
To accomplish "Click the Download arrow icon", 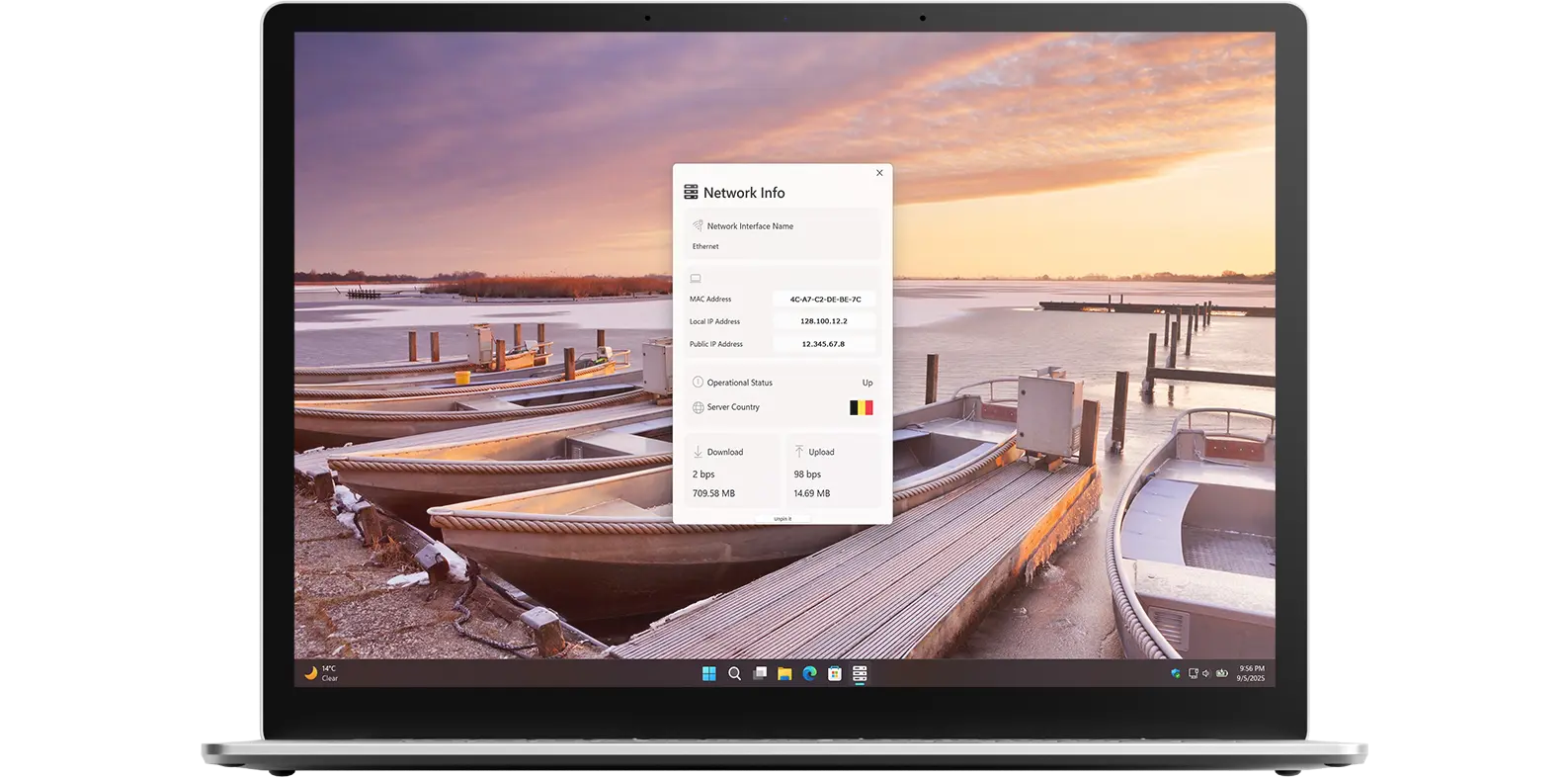I will pyautogui.click(x=698, y=452).
